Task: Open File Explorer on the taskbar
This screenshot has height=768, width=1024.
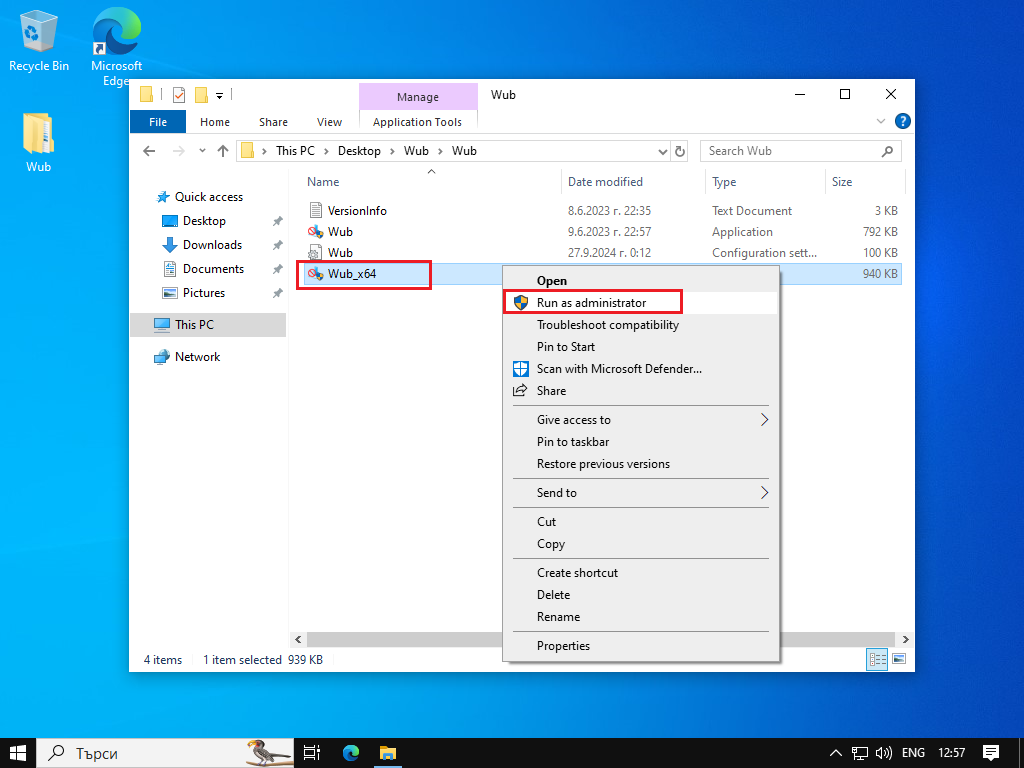Action: click(x=388, y=753)
